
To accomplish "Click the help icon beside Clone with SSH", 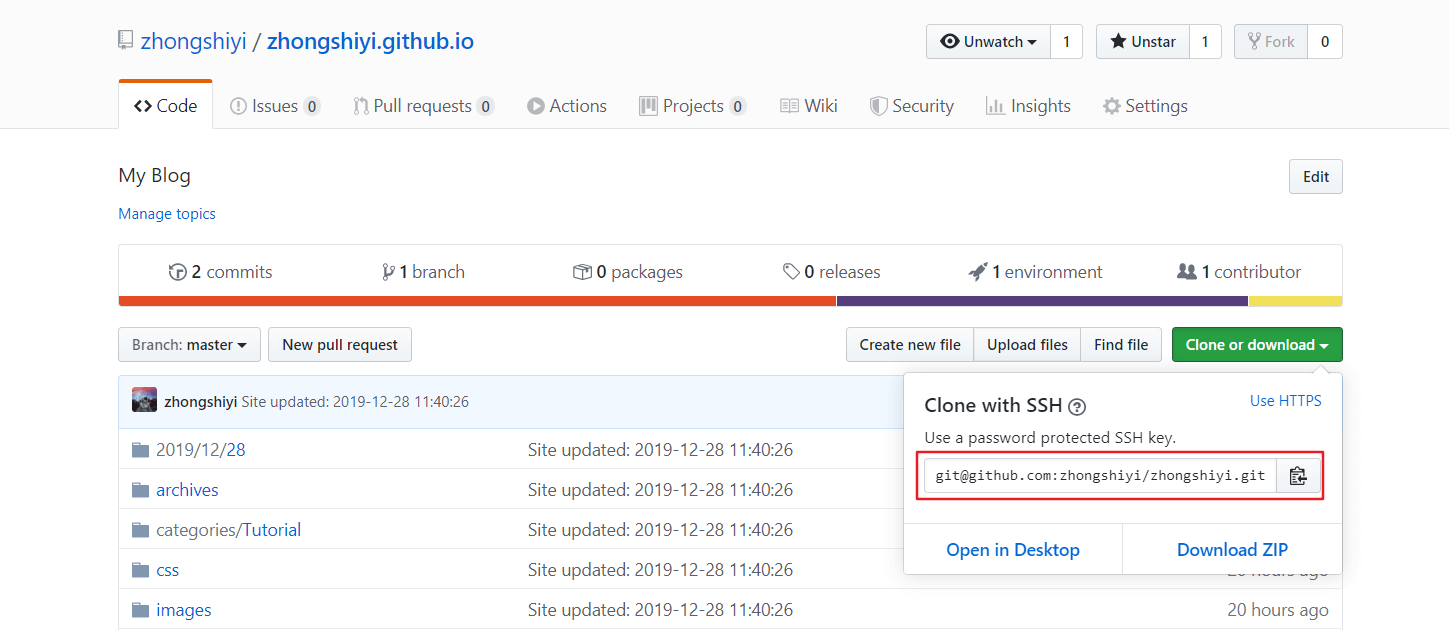I will tap(1077, 407).
